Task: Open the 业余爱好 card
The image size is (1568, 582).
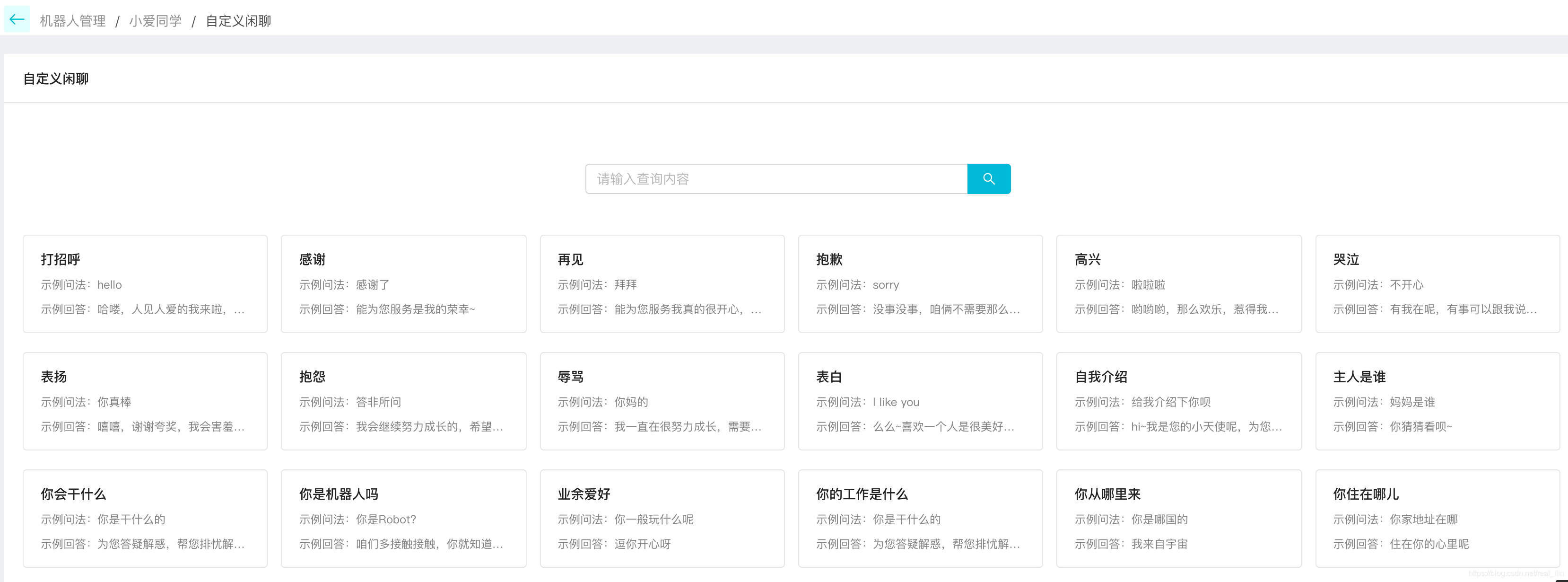Action: coord(662,519)
